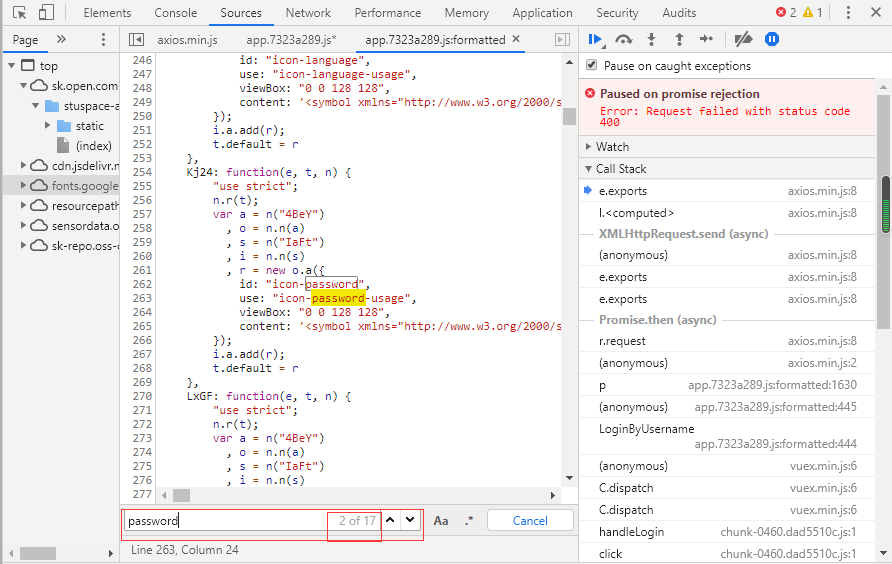
Task: Click the horizontal code scrollbar thumb
Action: [181, 496]
